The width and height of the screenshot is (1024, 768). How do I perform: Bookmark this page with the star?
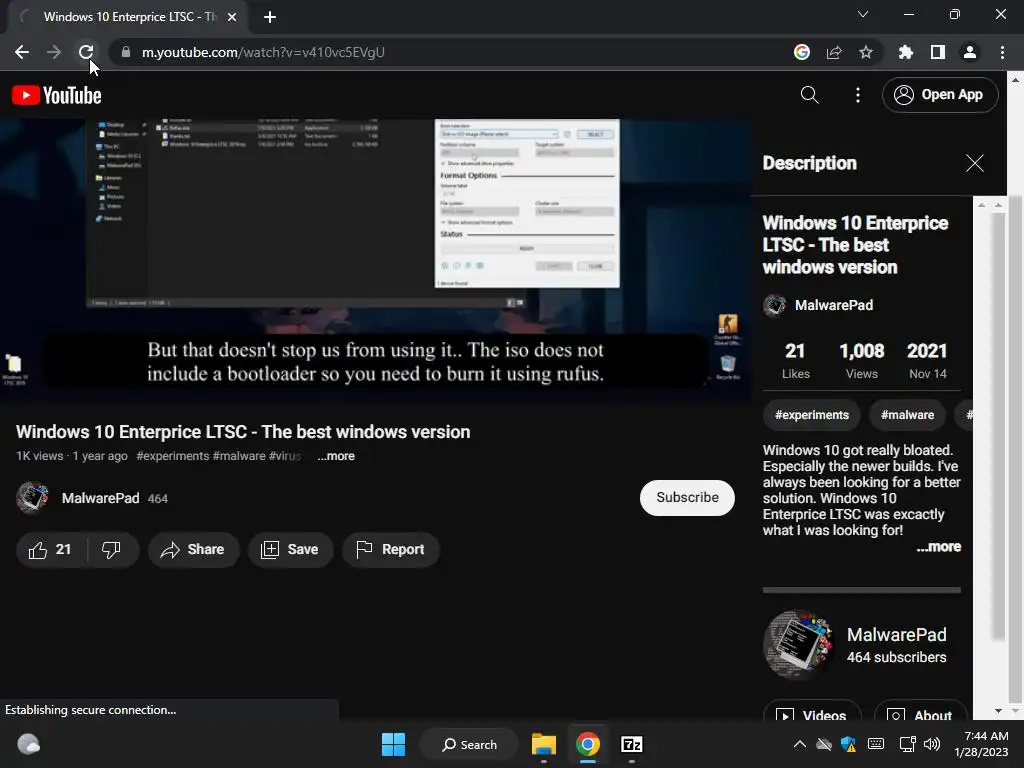click(x=866, y=52)
